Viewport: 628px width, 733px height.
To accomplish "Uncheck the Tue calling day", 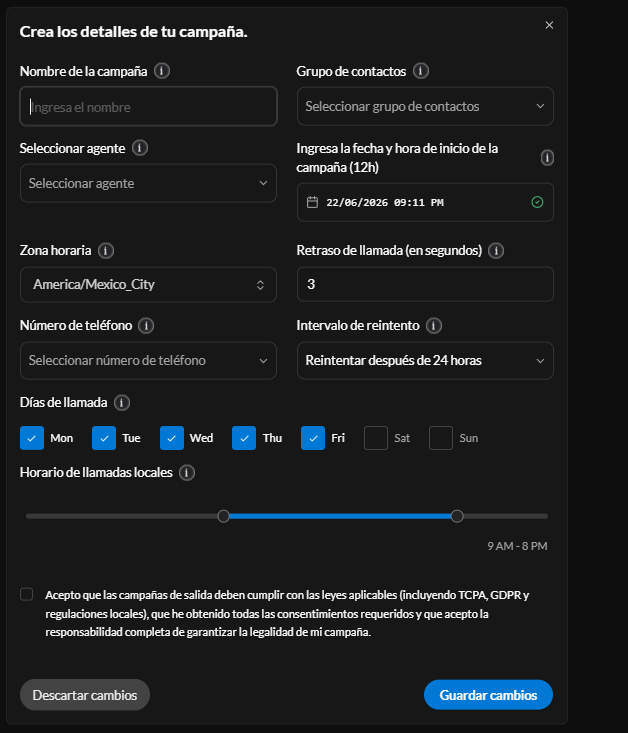I will coord(104,438).
